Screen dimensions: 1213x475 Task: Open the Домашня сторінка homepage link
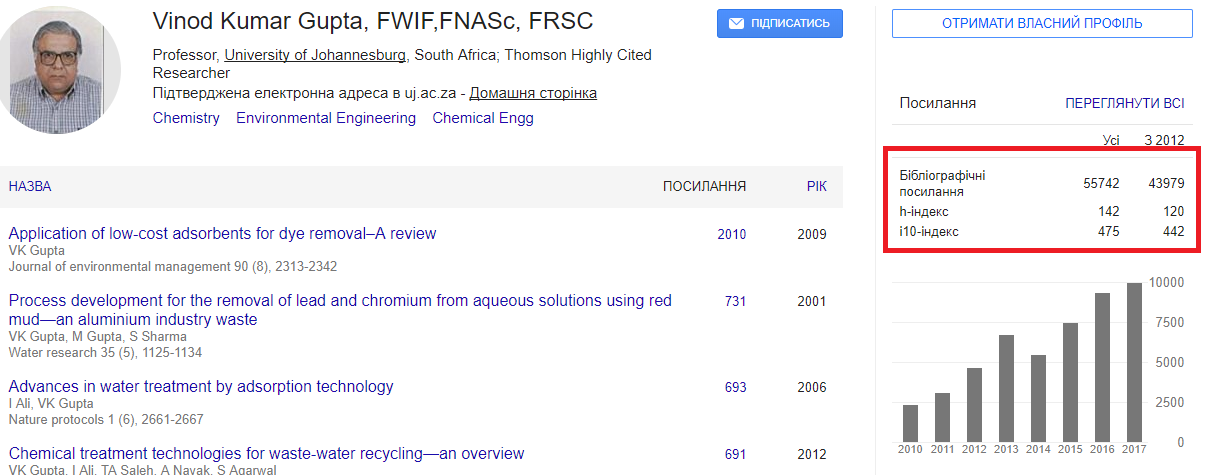(533, 93)
